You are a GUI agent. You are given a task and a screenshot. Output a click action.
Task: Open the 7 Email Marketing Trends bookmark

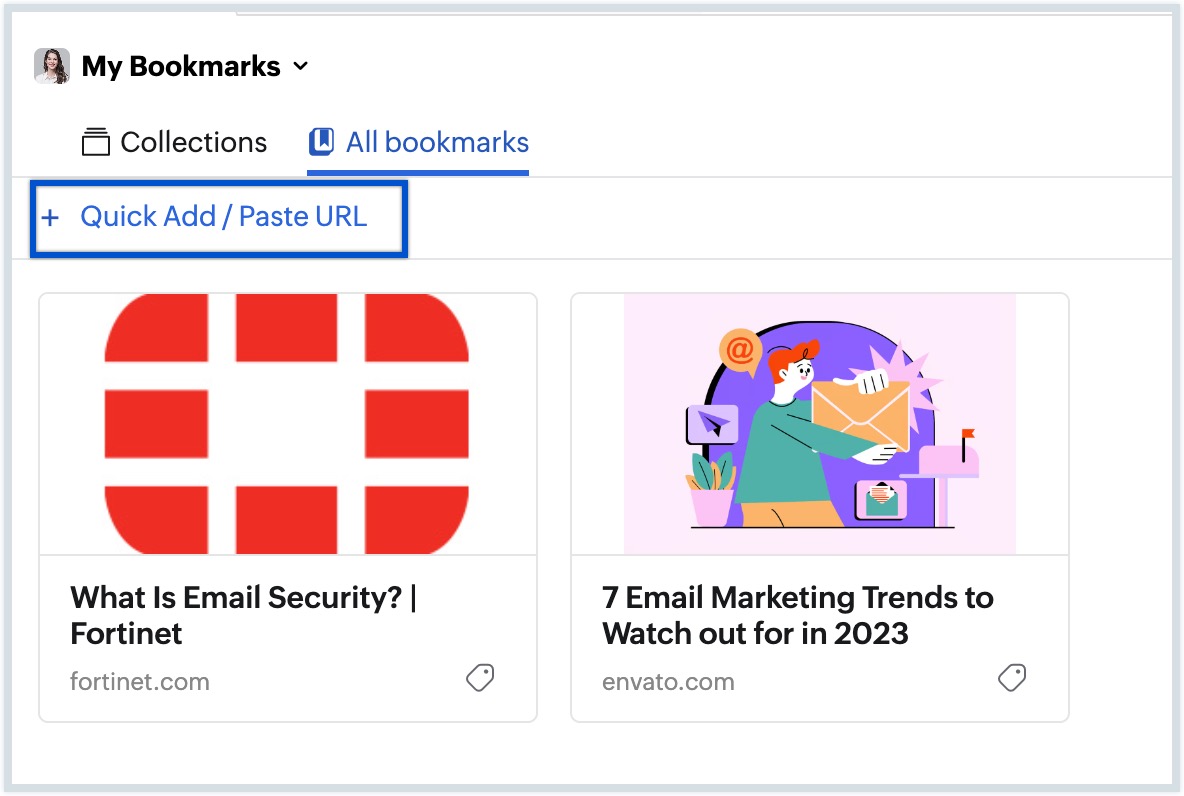point(797,614)
